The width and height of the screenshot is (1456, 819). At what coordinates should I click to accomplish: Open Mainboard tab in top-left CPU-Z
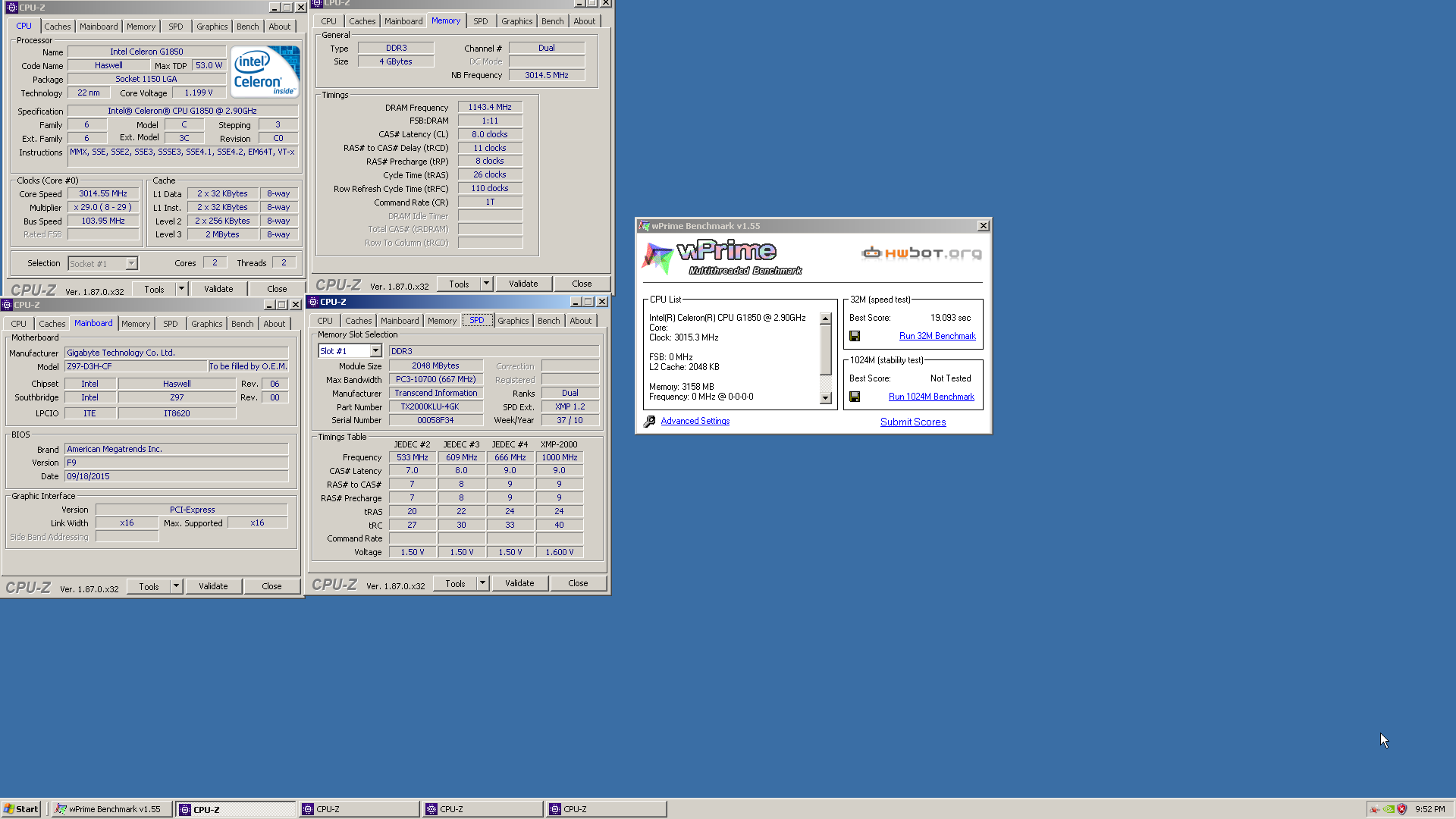tap(99, 27)
